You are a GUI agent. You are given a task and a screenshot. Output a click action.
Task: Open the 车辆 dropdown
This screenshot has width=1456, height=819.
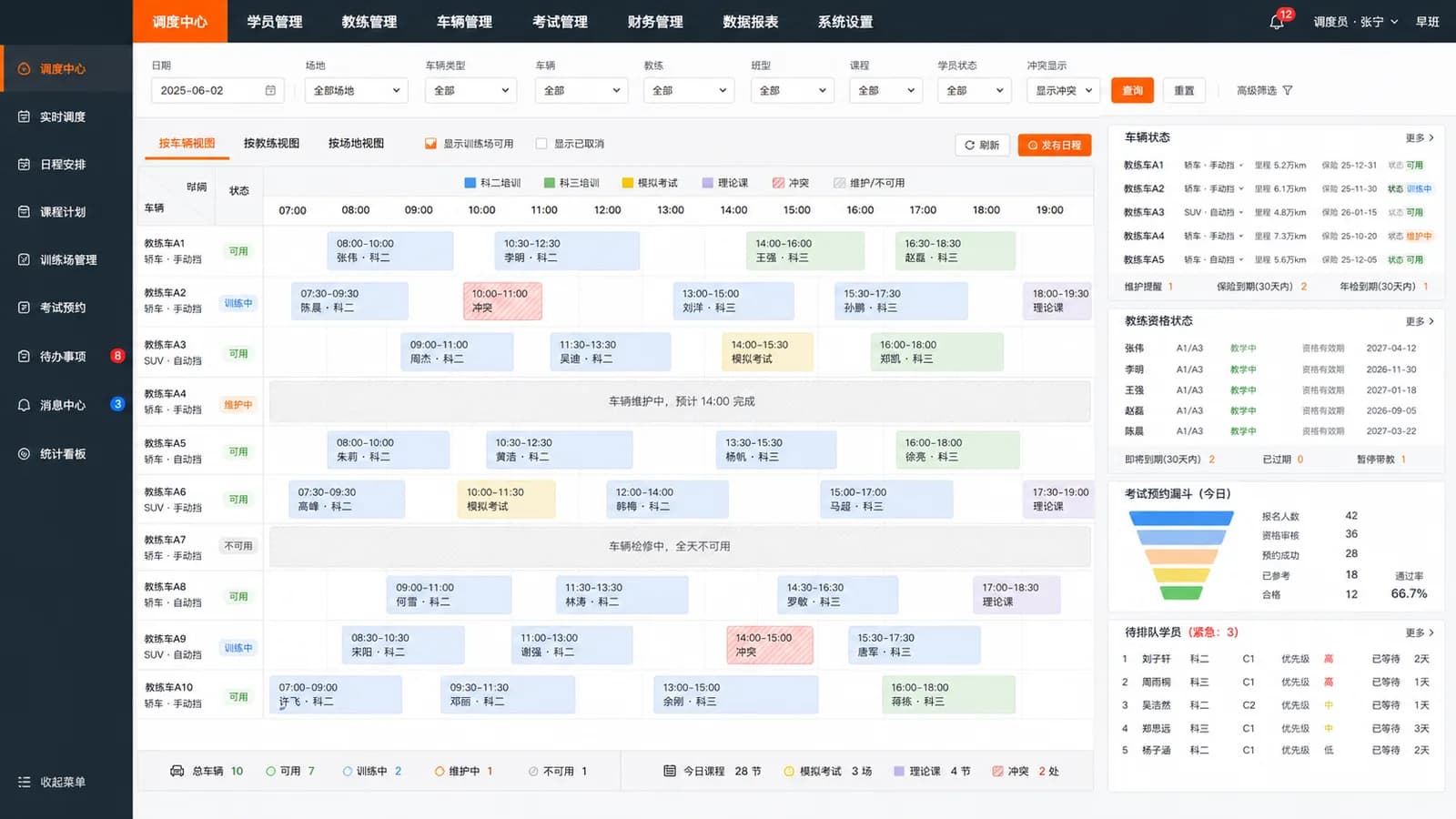pyautogui.click(x=581, y=90)
